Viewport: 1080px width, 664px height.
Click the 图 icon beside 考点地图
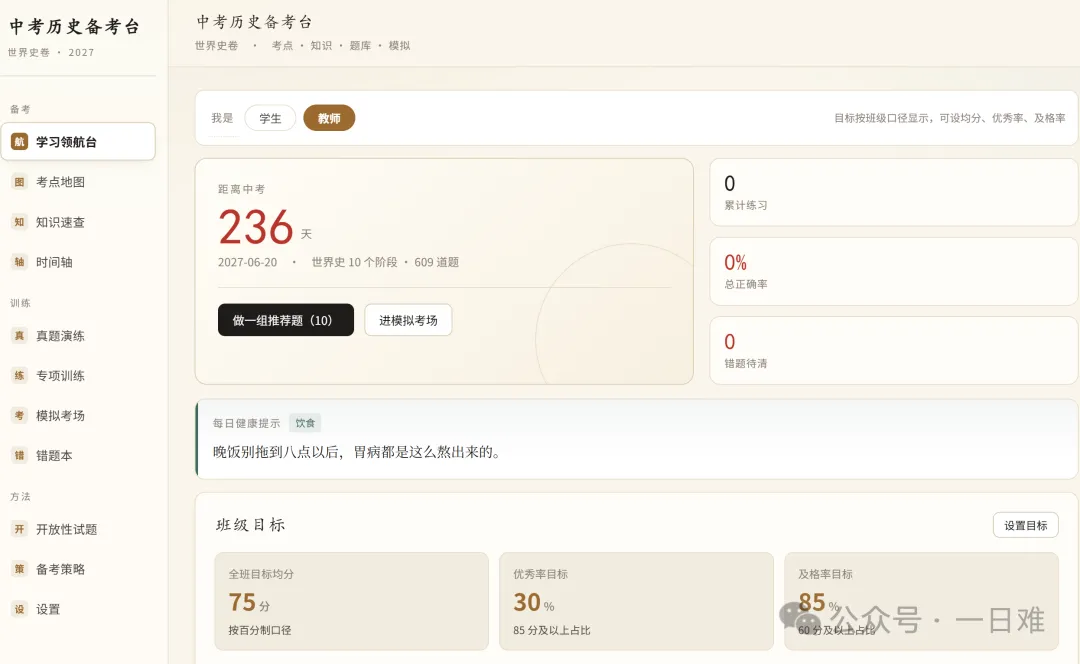(19, 182)
